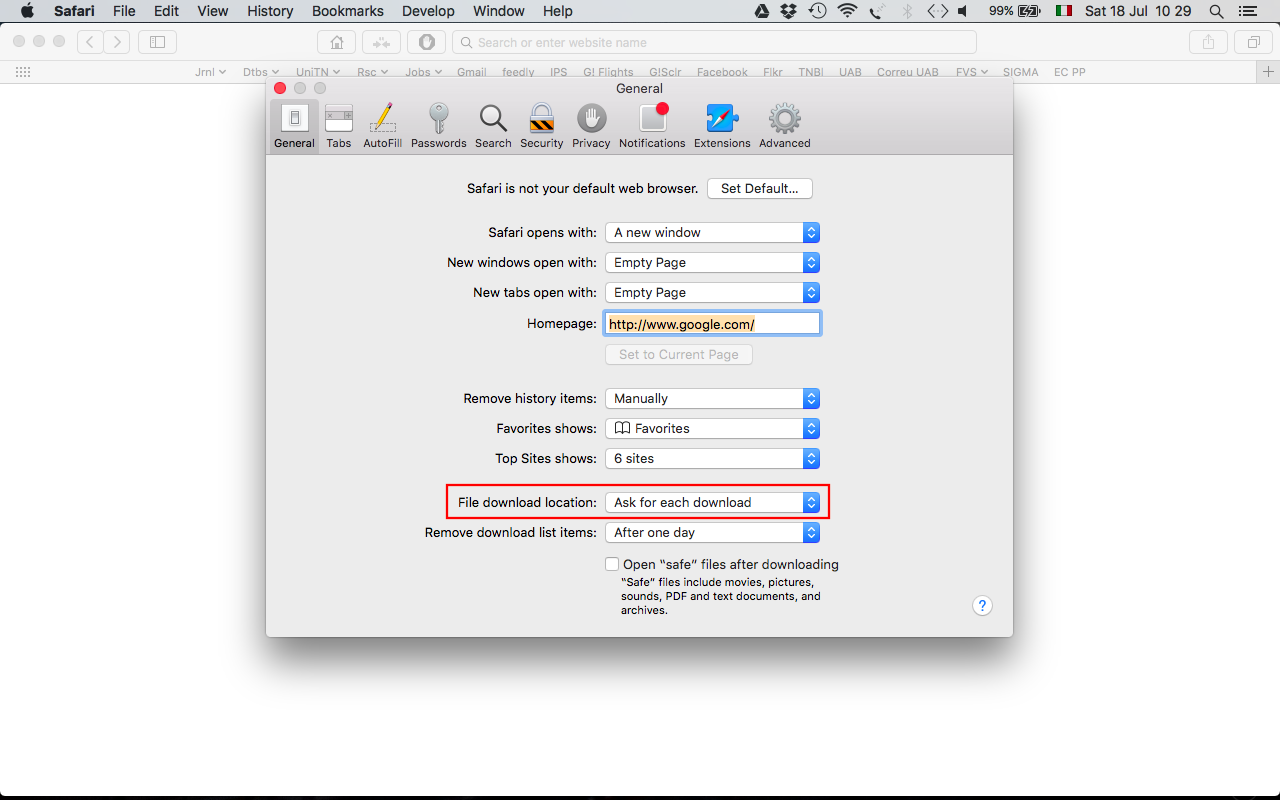The width and height of the screenshot is (1280, 800).
Task: Expand the FVS bookmarks folder
Action: pyautogui.click(x=971, y=72)
